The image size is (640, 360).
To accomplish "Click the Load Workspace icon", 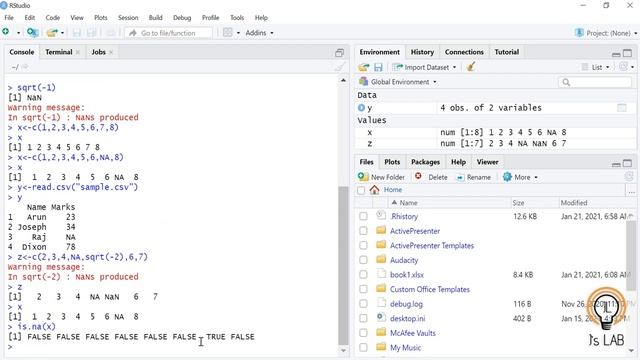I will (x=364, y=67).
